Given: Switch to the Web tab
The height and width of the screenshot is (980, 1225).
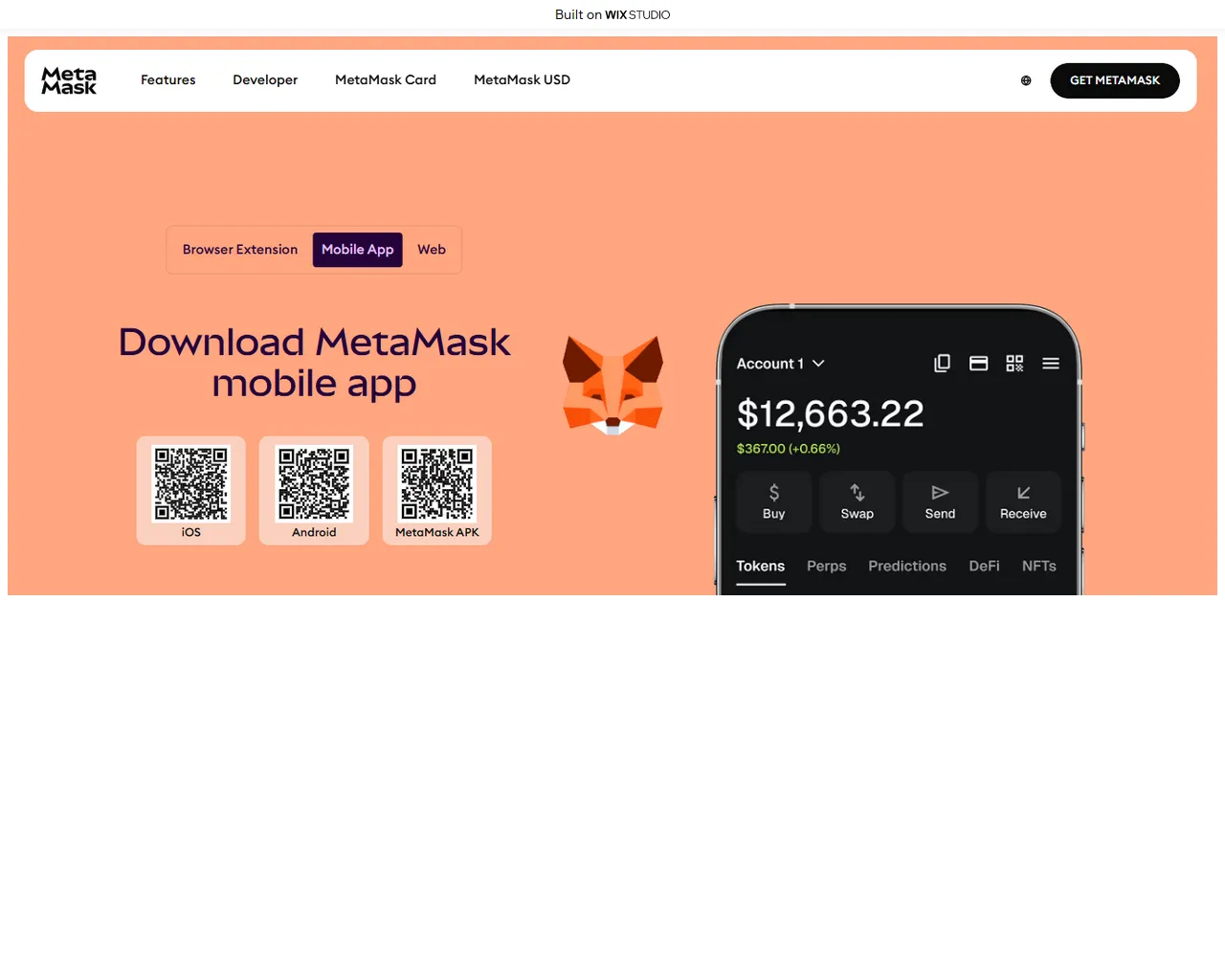Looking at the screenshot, I should point(432,250).
